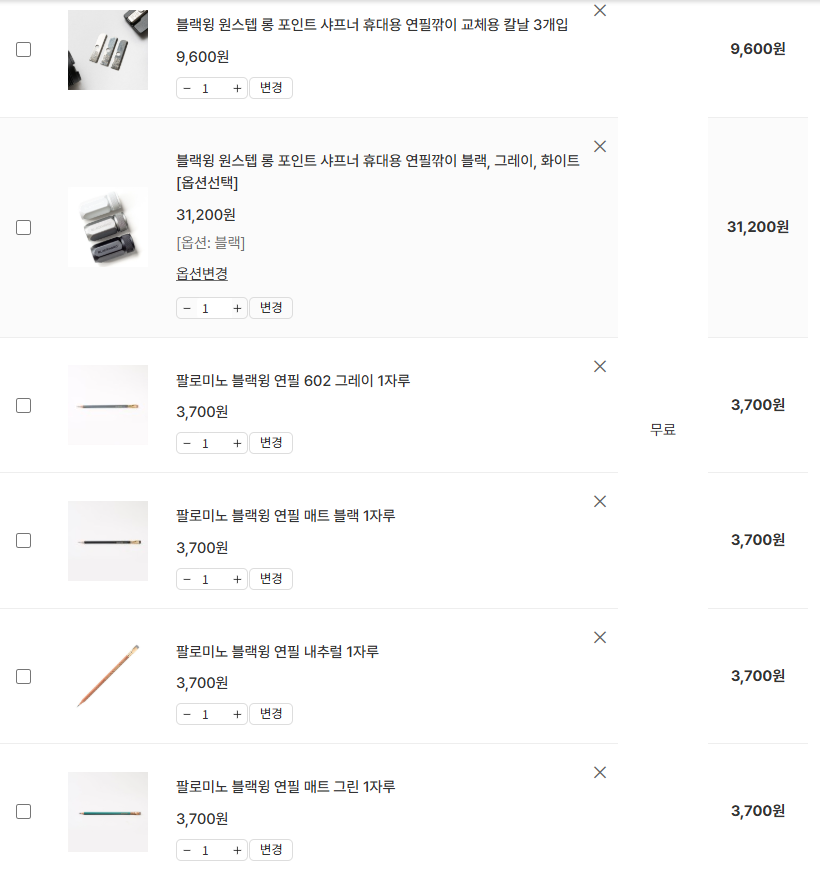The image size is (820, 875).
Task: Open the 팔로미노 블랙윙 연필 내추럴 1자루 link
Action: click(277, 652)
